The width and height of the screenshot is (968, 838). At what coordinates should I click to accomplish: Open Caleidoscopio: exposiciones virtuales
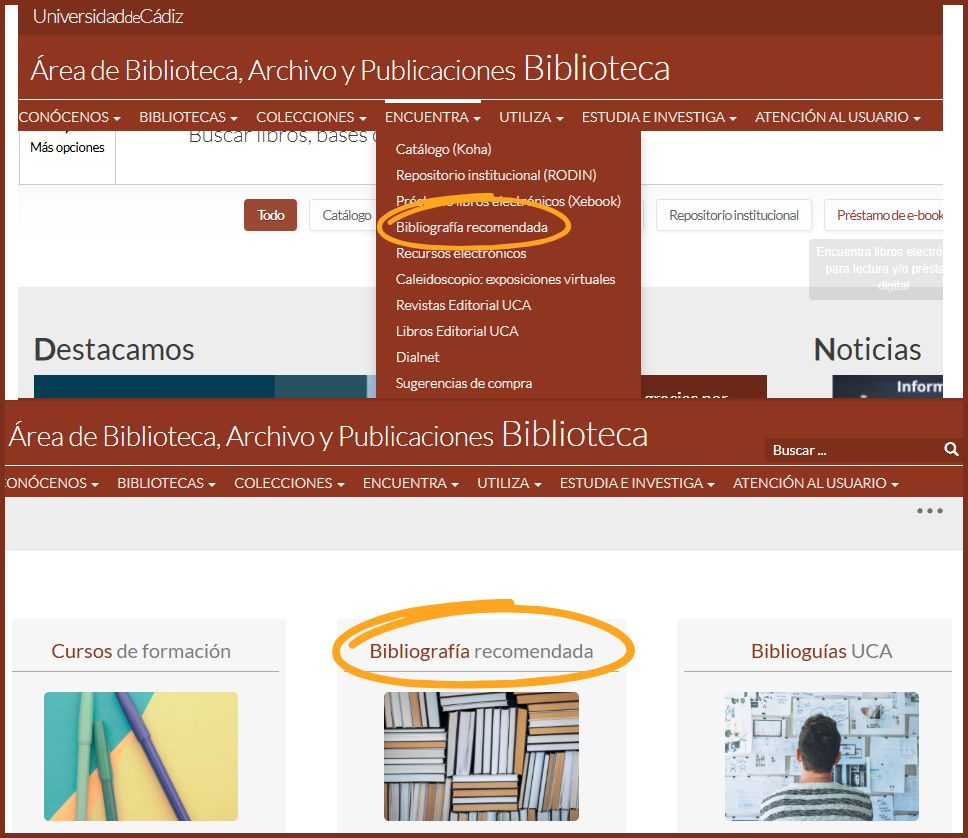pos(505,279)
